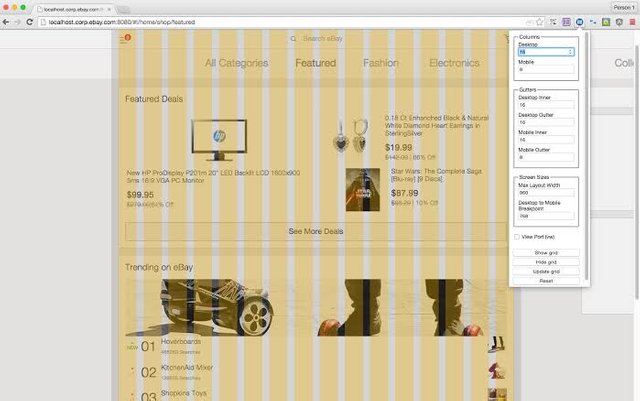Open Star Wars: The Complete Saga link
The image size is (640, 401).
pyautogui.click(x=436, y=175)
